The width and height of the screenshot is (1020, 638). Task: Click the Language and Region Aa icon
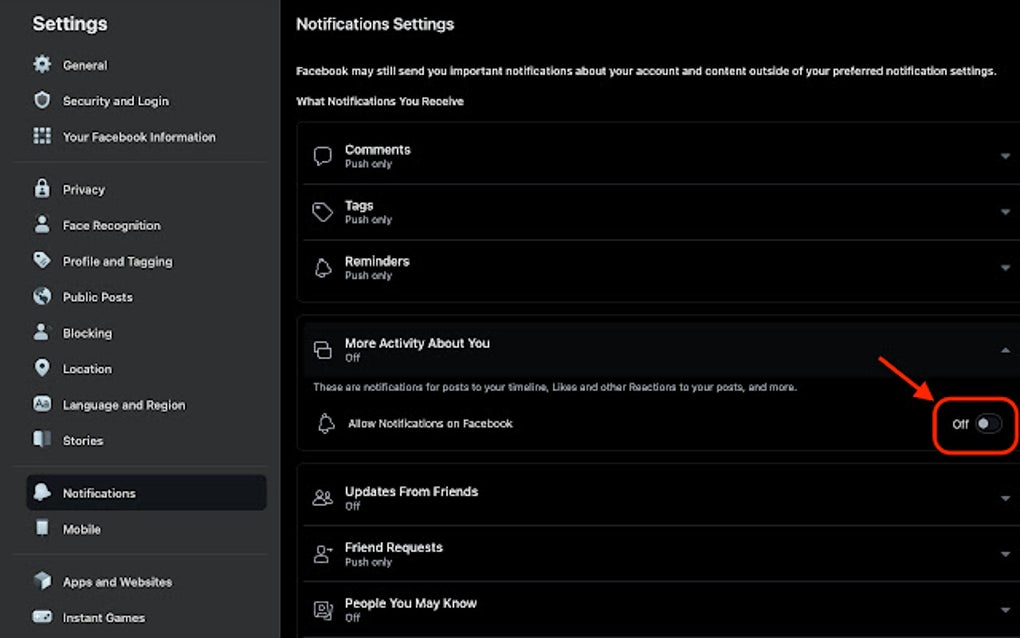[42, 404]
